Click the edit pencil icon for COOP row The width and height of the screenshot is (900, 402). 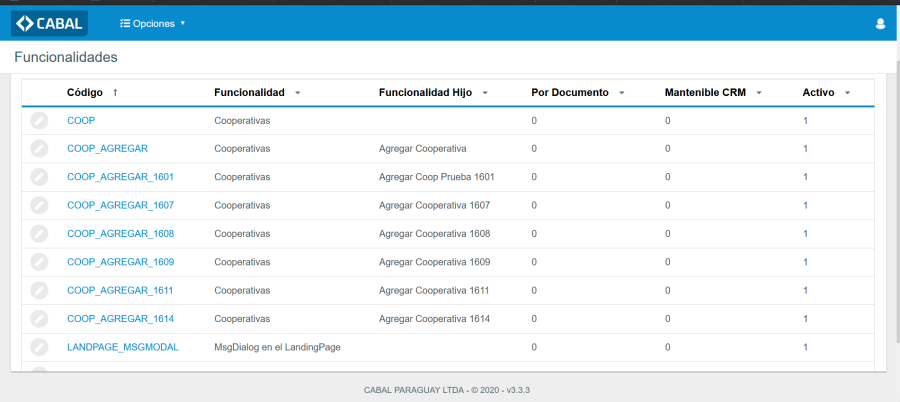pos(39,120)
